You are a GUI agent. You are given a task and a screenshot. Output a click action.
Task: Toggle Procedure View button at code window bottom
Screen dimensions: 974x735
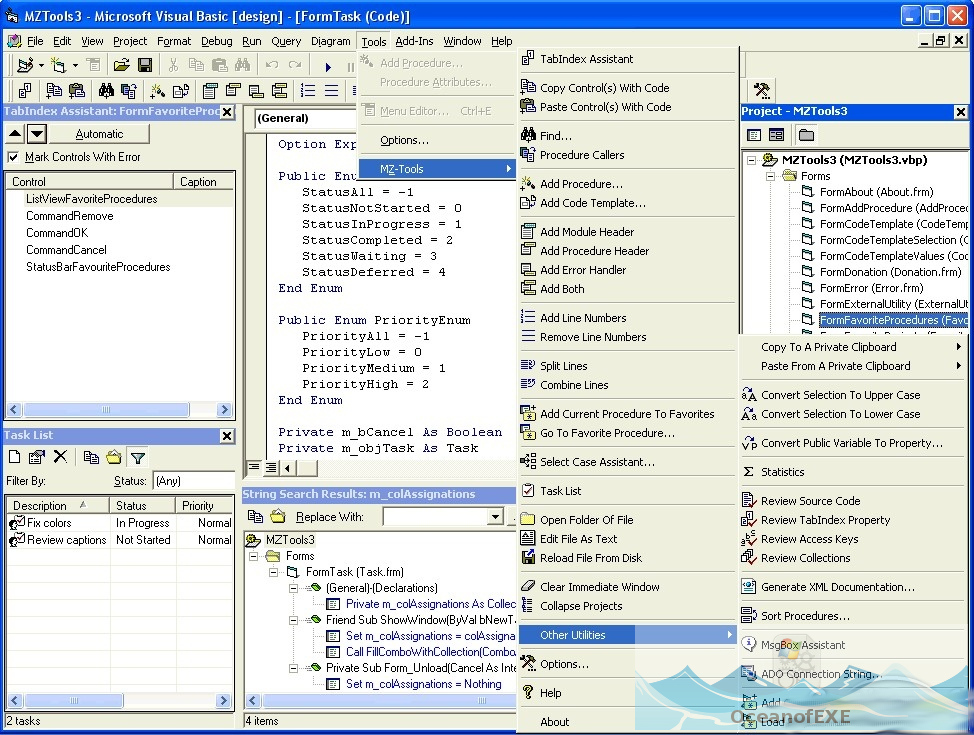tap(253, 467)
